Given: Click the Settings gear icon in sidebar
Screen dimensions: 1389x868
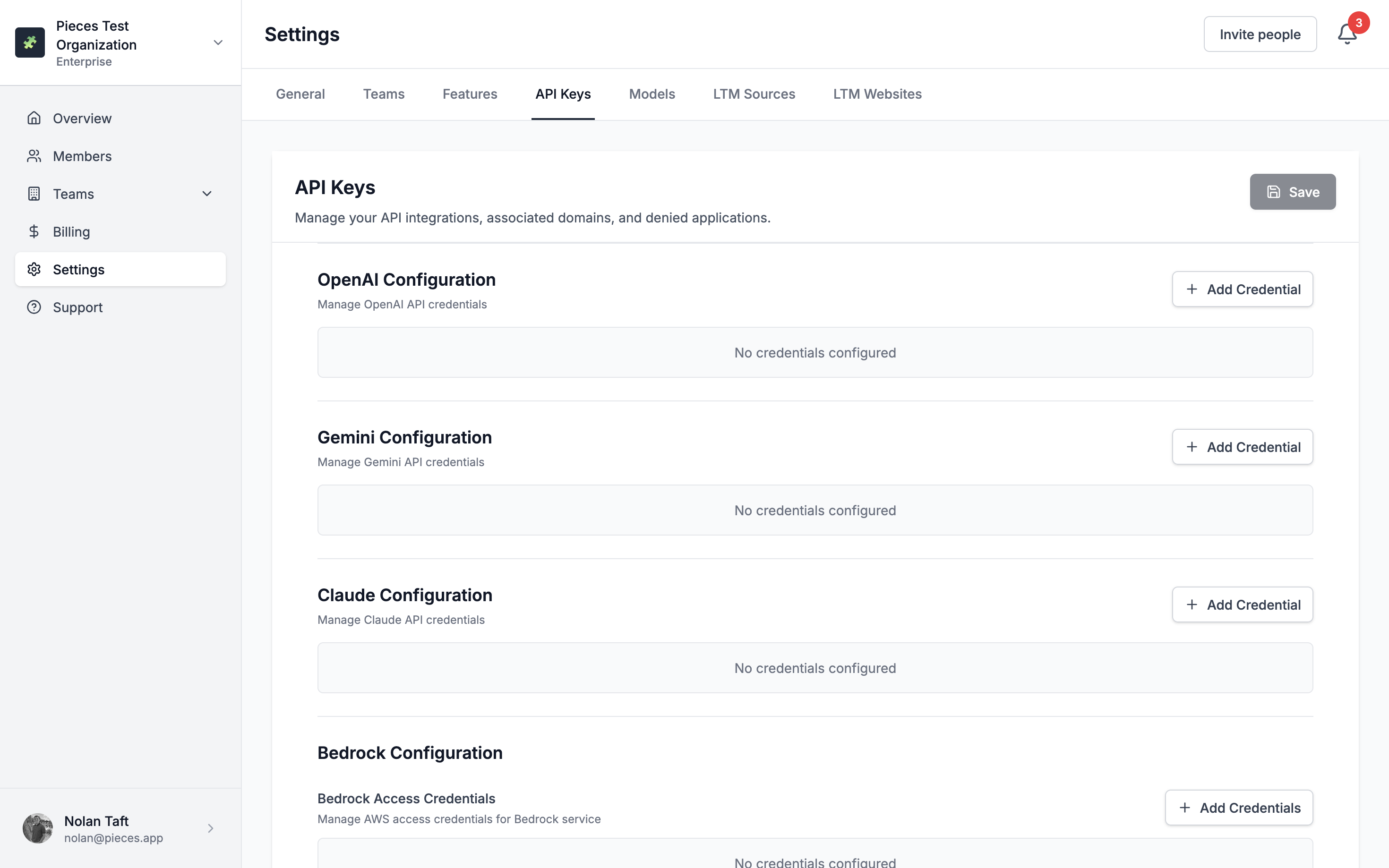Looking at the screenshot, I should [x=34, y=269].
